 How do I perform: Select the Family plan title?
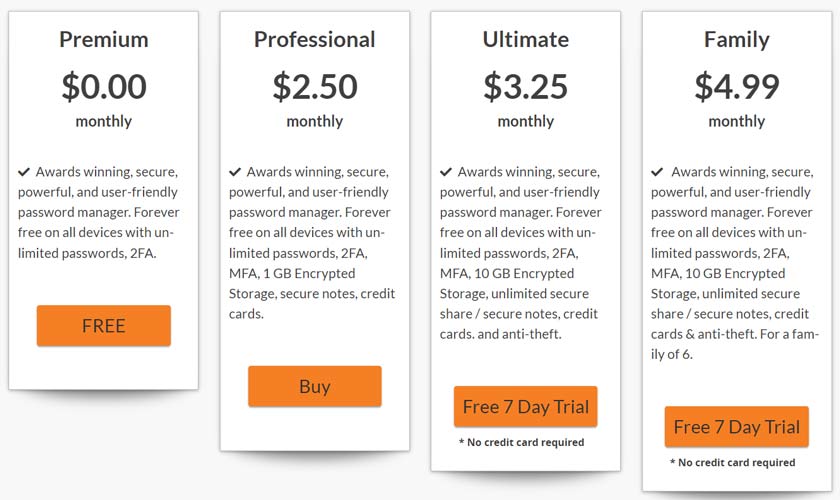737,40
